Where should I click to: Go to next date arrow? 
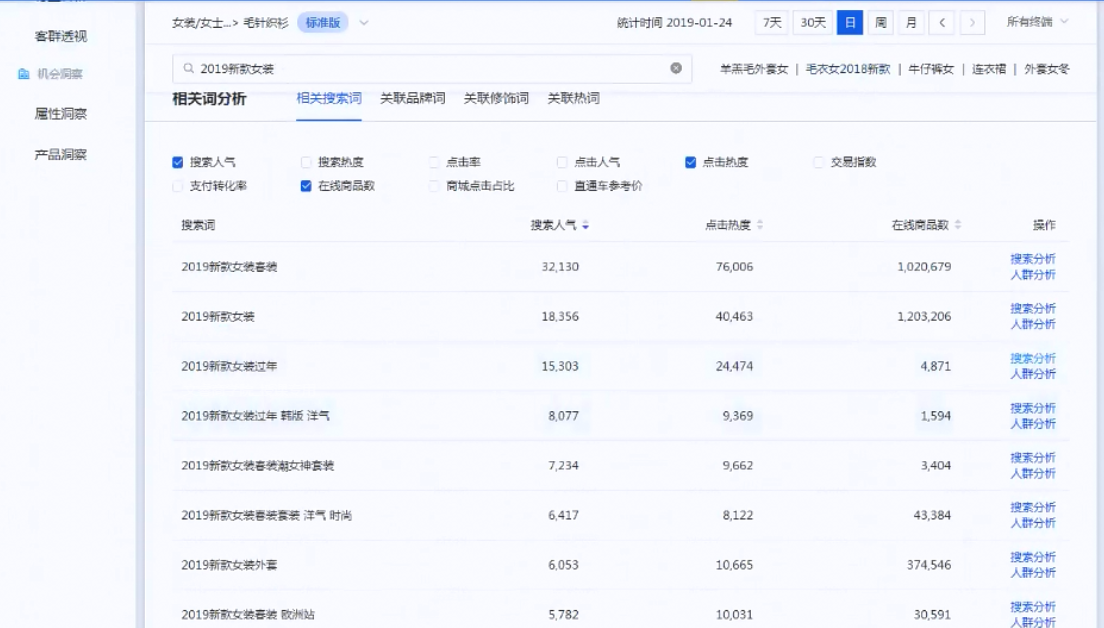[972, 23]
